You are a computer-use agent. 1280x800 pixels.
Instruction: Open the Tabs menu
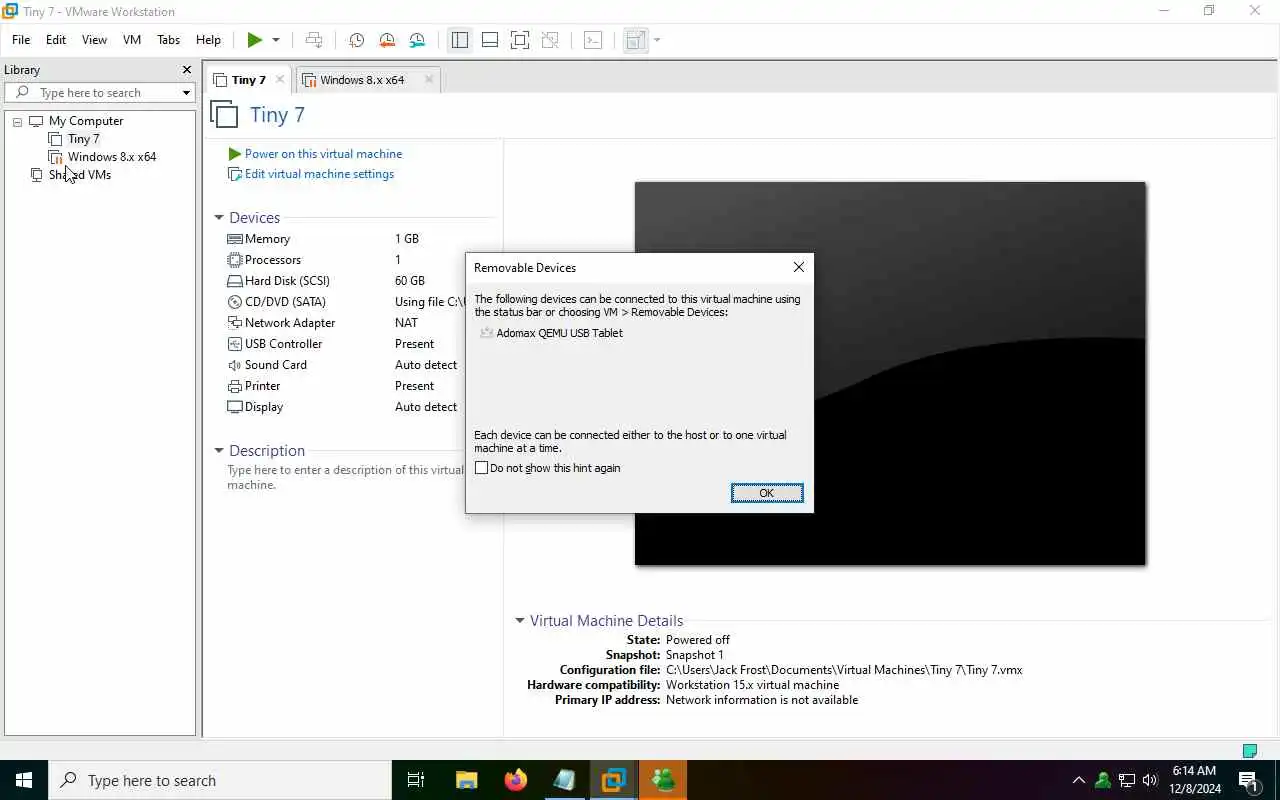168,40
